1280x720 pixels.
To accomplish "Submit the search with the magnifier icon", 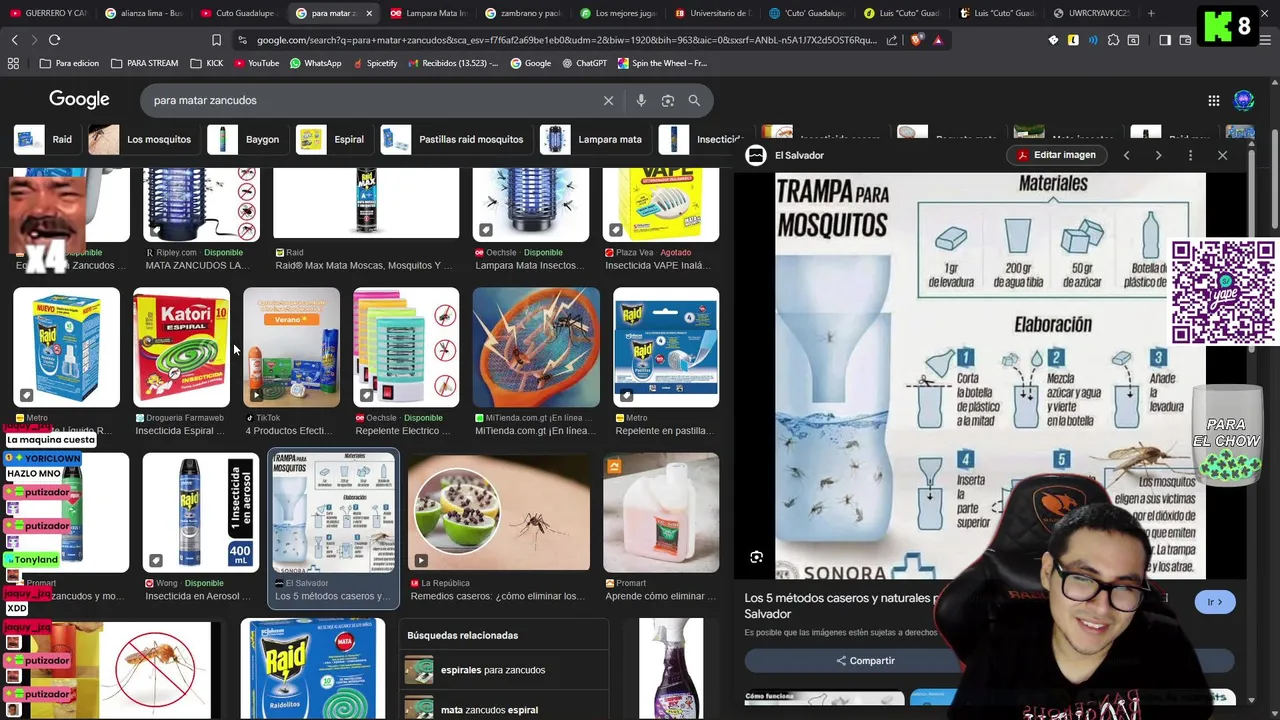I will pyautogui.click(x=694, y=100).
